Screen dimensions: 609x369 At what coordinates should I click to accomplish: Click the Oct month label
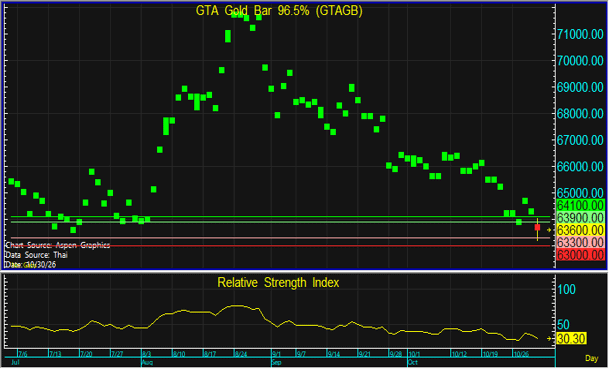tap(413, 362)
